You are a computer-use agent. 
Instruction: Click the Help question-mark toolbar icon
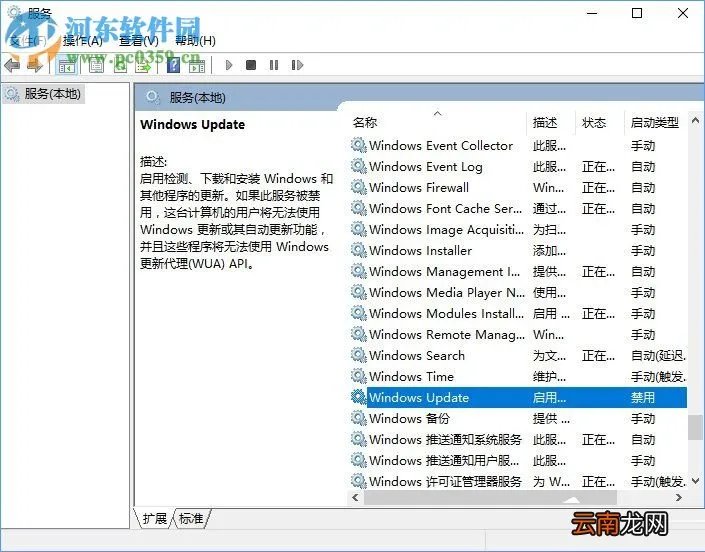click(x=173, y=66)
